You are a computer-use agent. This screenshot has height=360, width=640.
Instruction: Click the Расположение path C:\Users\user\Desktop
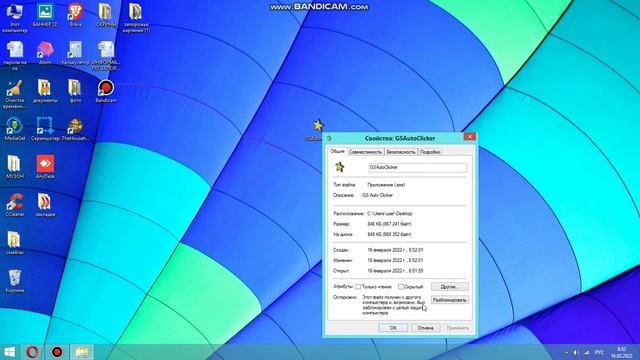click(x=389, y=213)
